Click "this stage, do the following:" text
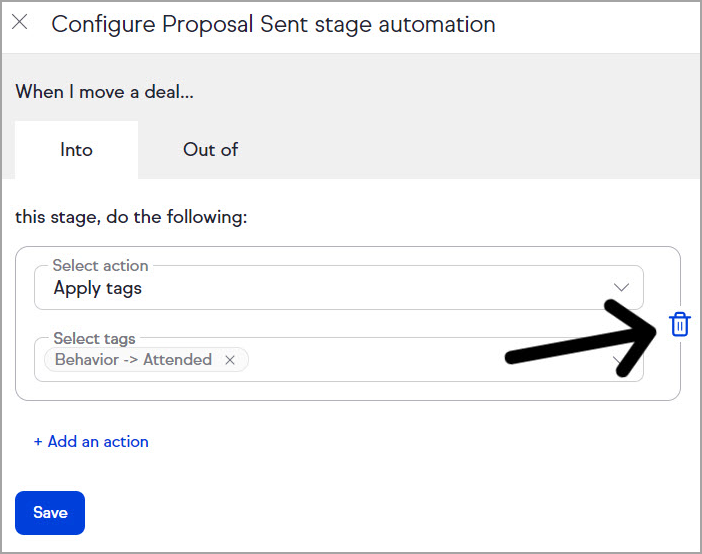702x554 pixels. [x=131, y=216]
